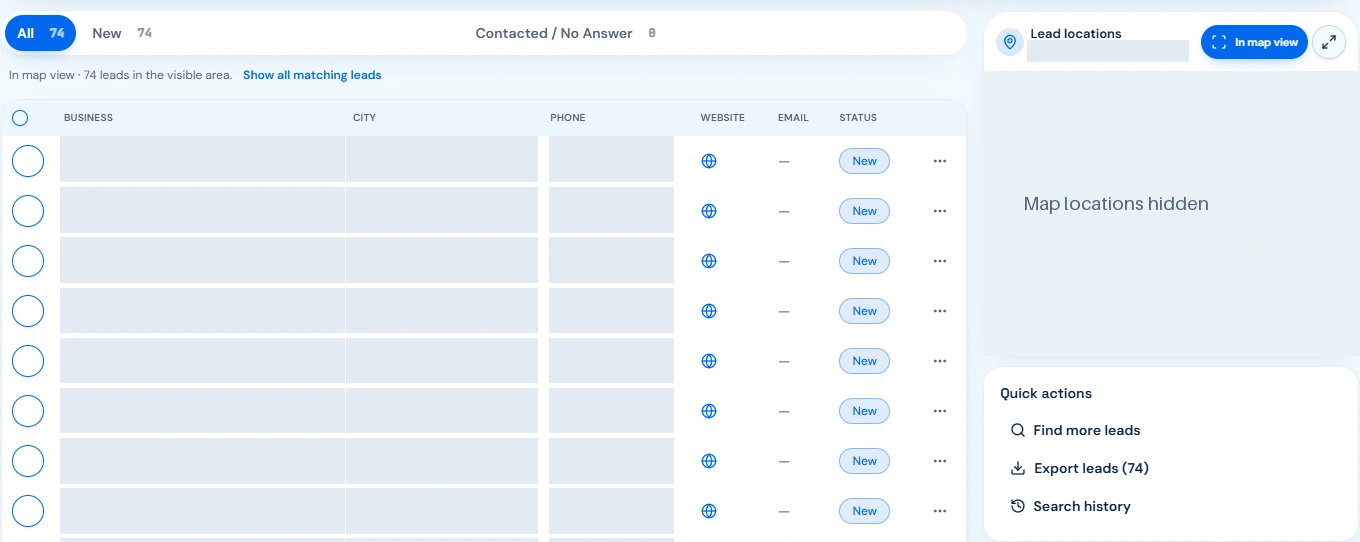Open the fourth row's website globe icon

tap(709, 311)
